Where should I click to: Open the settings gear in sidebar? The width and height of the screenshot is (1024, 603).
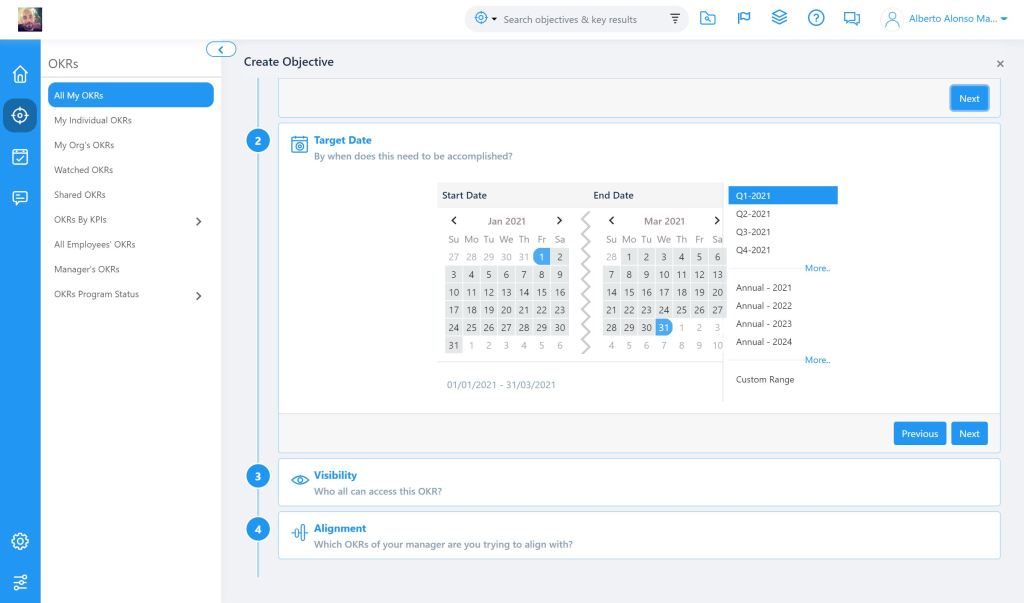(x=20, y=541)
